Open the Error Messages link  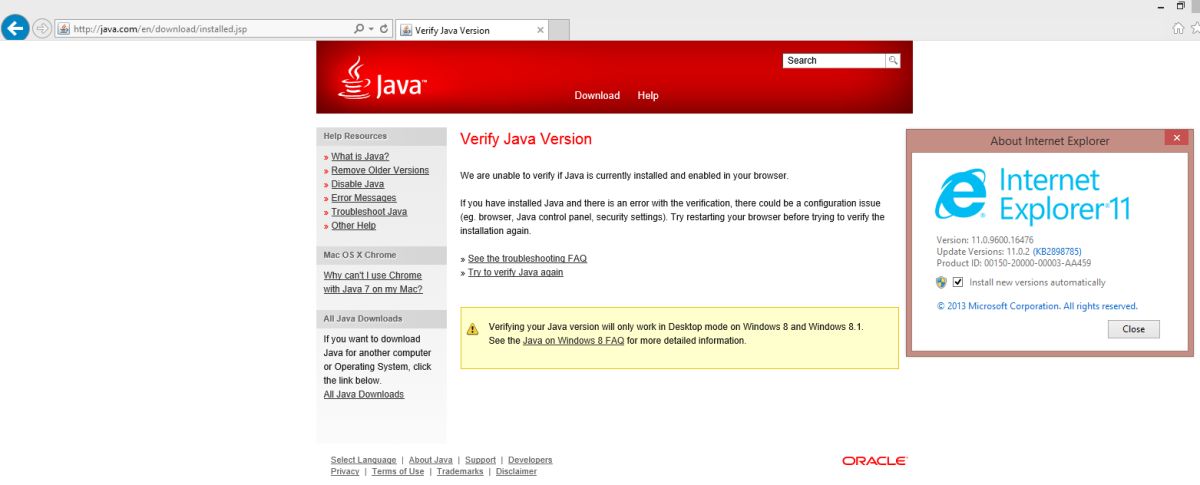point(364,198)
